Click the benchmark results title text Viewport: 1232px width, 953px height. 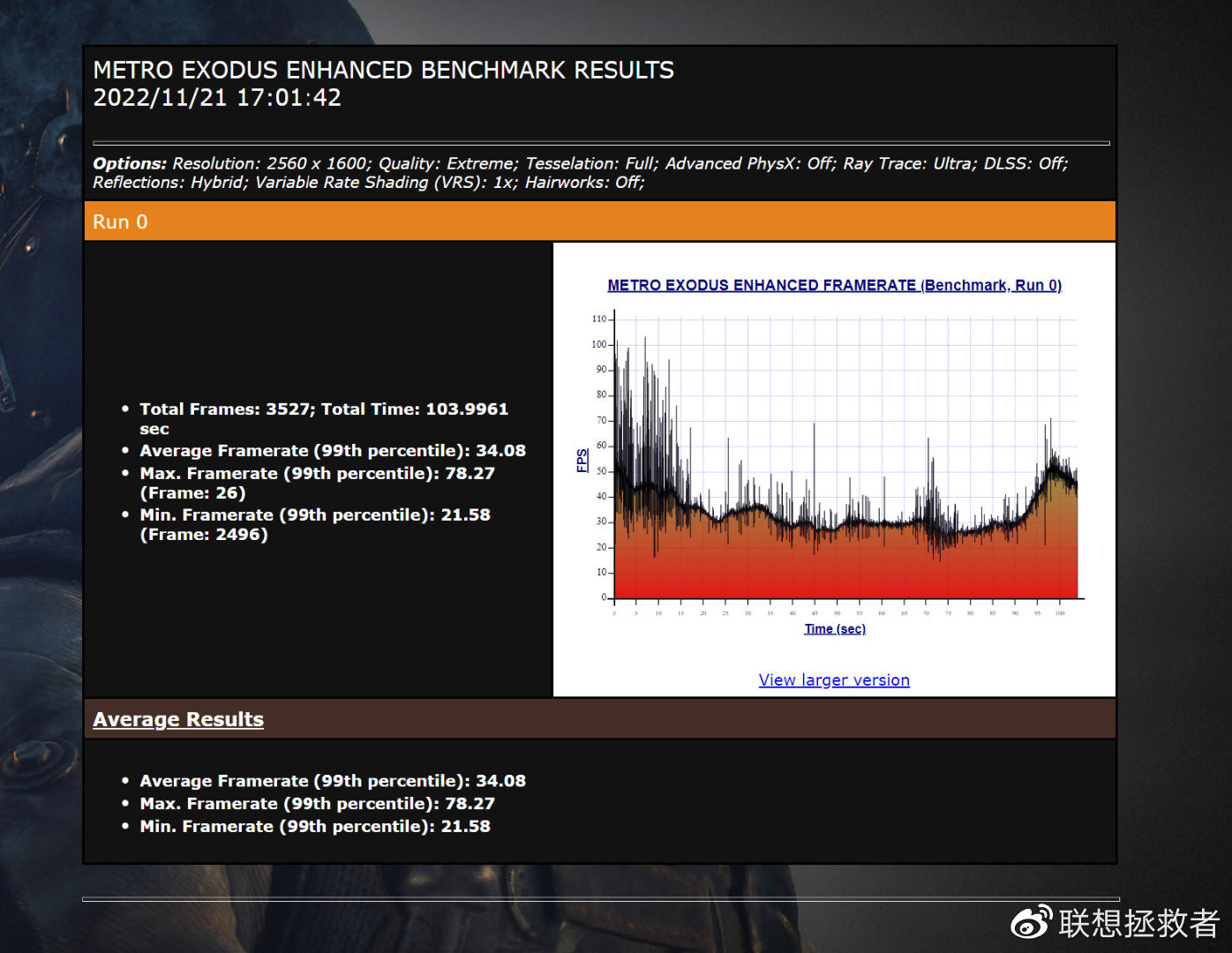point(383,71)
